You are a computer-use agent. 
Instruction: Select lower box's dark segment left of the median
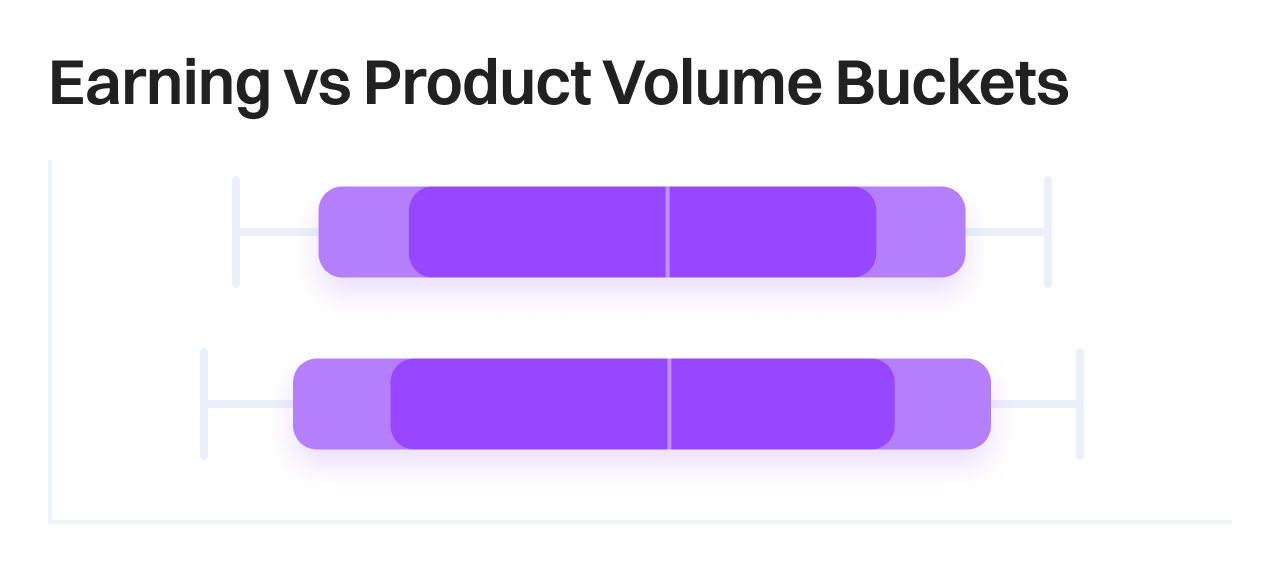pyautogui.click(x=529, y=404)
